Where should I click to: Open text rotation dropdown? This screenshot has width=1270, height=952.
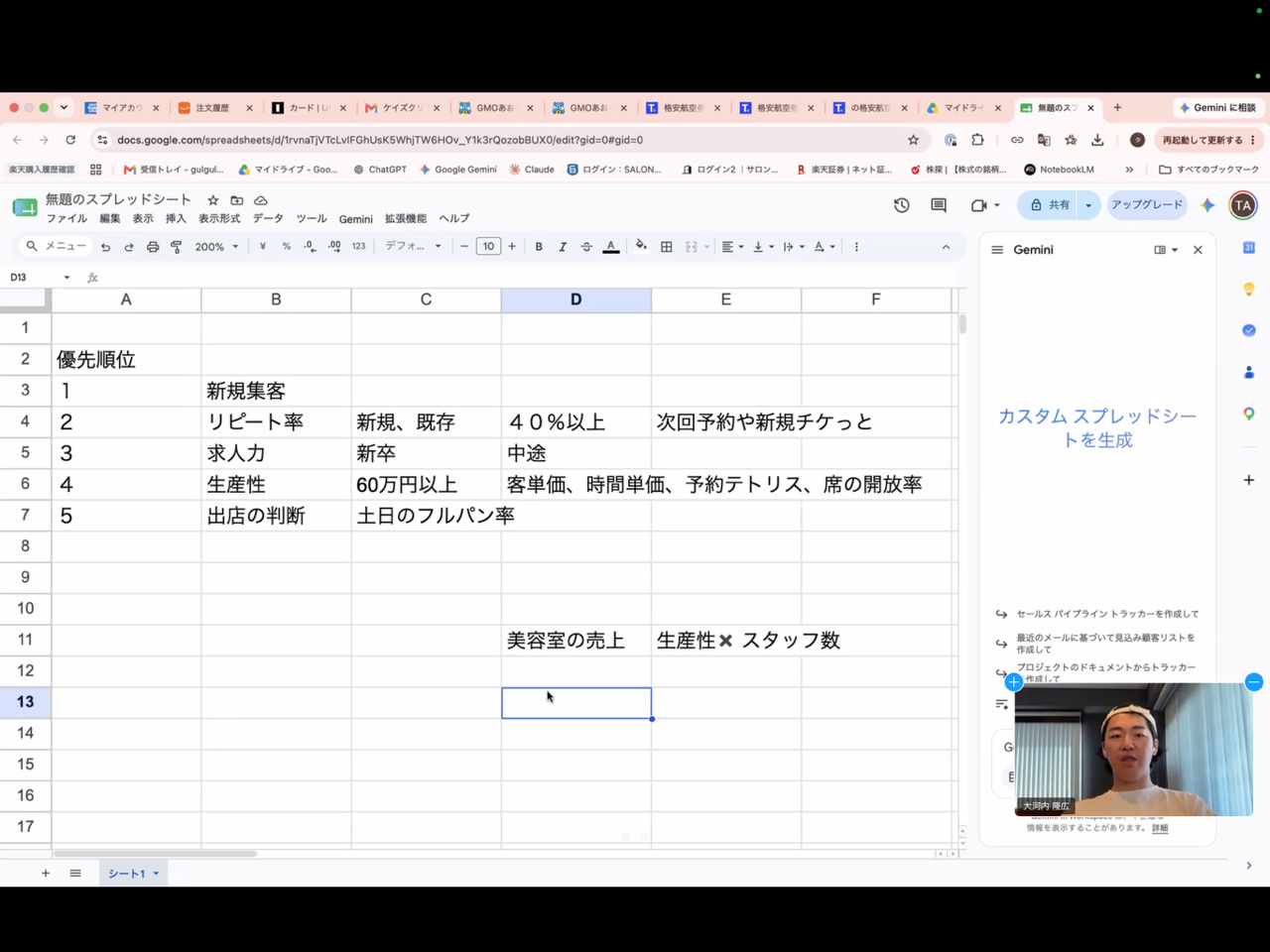(x=825, y=247)
